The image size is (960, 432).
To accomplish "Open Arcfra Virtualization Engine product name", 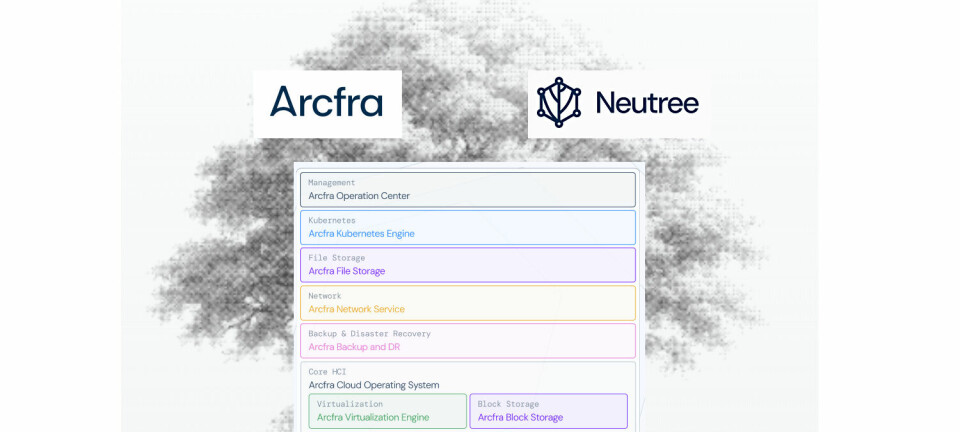I will (373, 417).
